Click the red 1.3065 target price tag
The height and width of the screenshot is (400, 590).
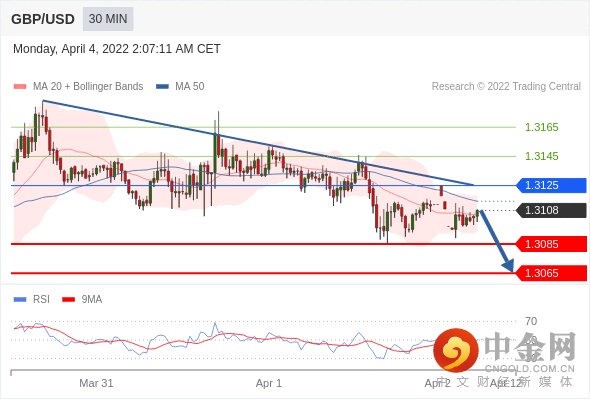(551, 273)
